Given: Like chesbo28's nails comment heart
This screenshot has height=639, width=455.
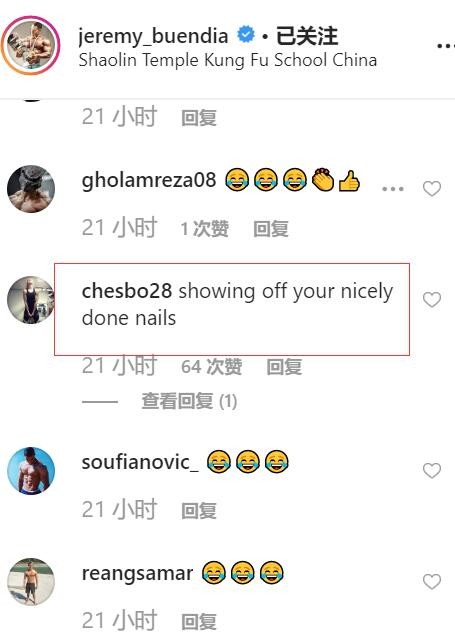Looking at the screenshot, I should point(432,300).
